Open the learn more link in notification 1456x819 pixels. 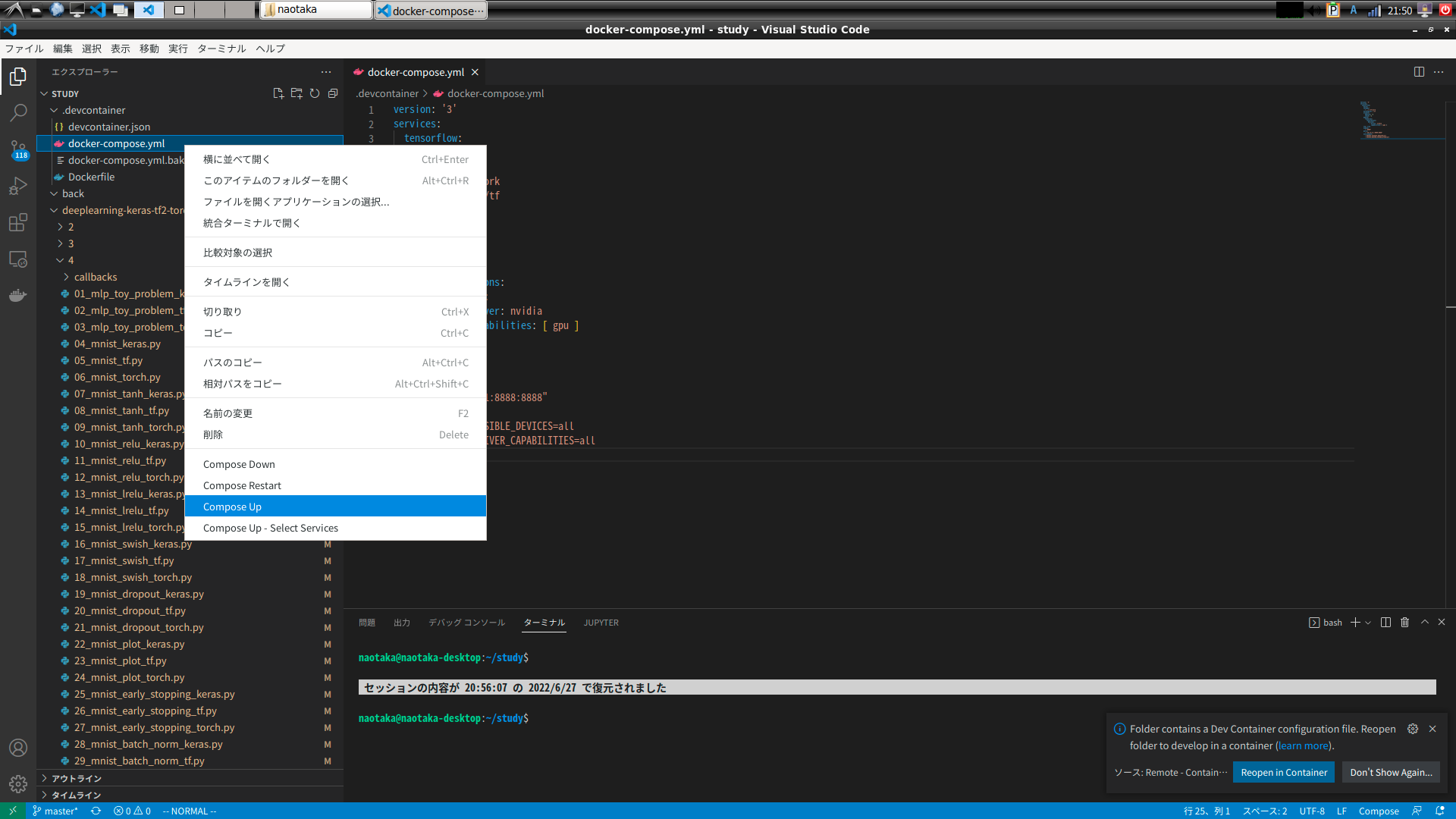pos(1302,745)
